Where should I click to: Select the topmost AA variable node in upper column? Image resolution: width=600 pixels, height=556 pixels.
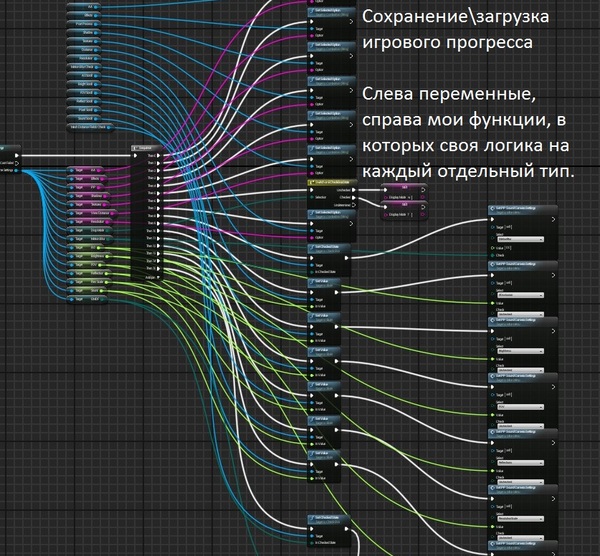tap(82, 6)
